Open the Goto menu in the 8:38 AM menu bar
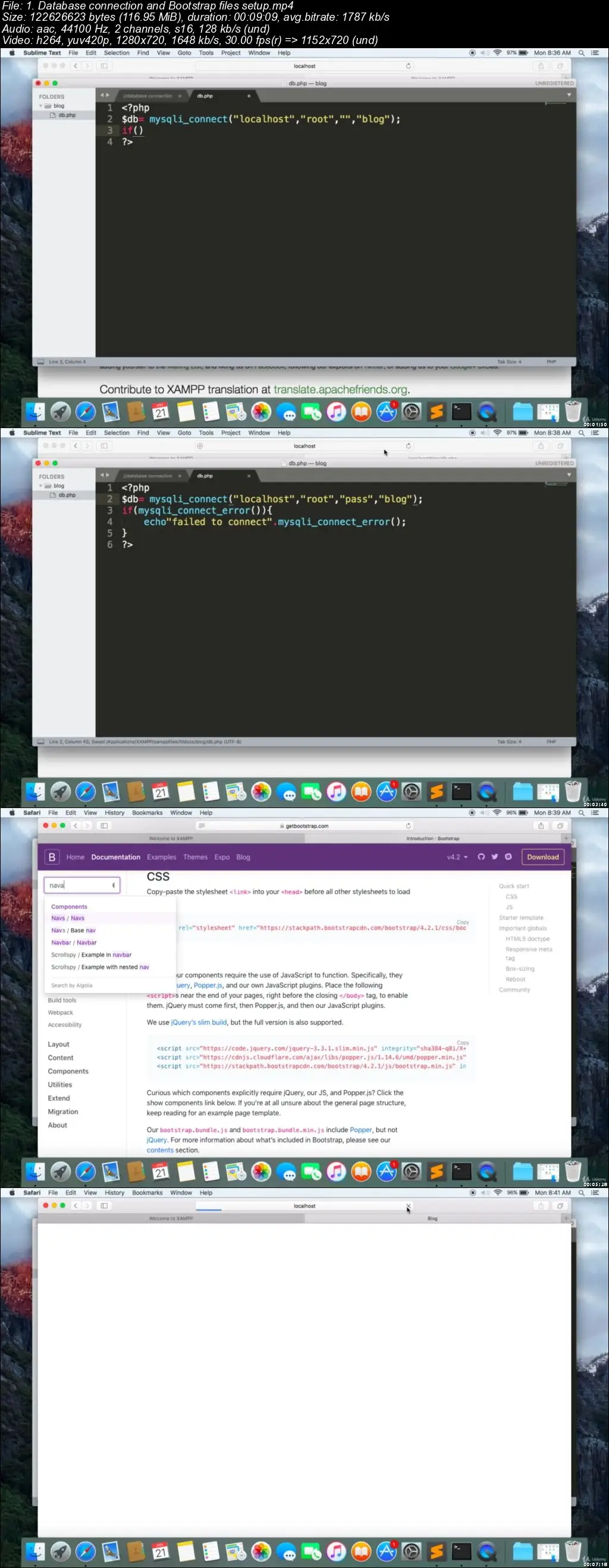Viewport: 609px width, 1568px height. 184,433
